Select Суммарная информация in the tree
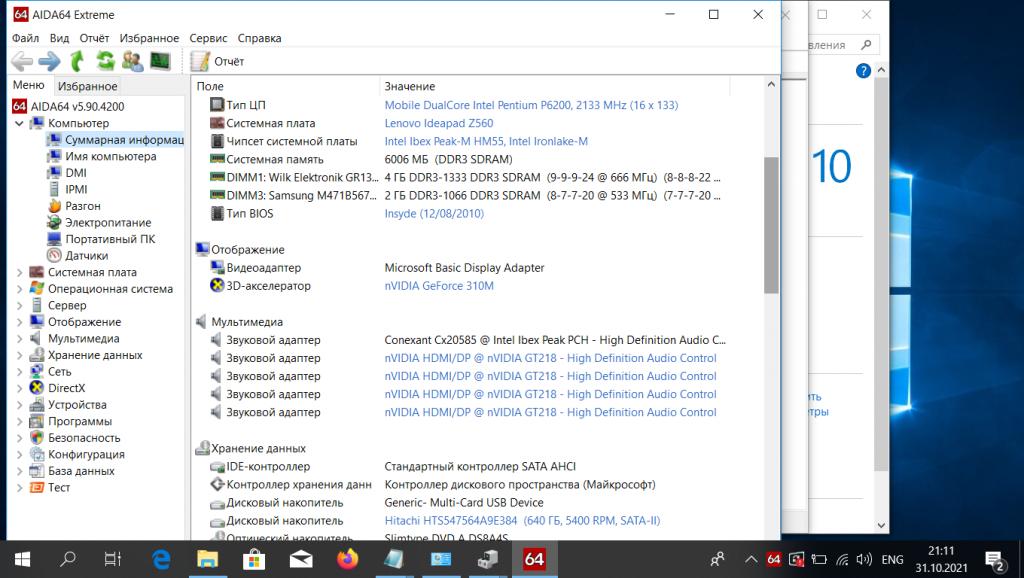 115,139
